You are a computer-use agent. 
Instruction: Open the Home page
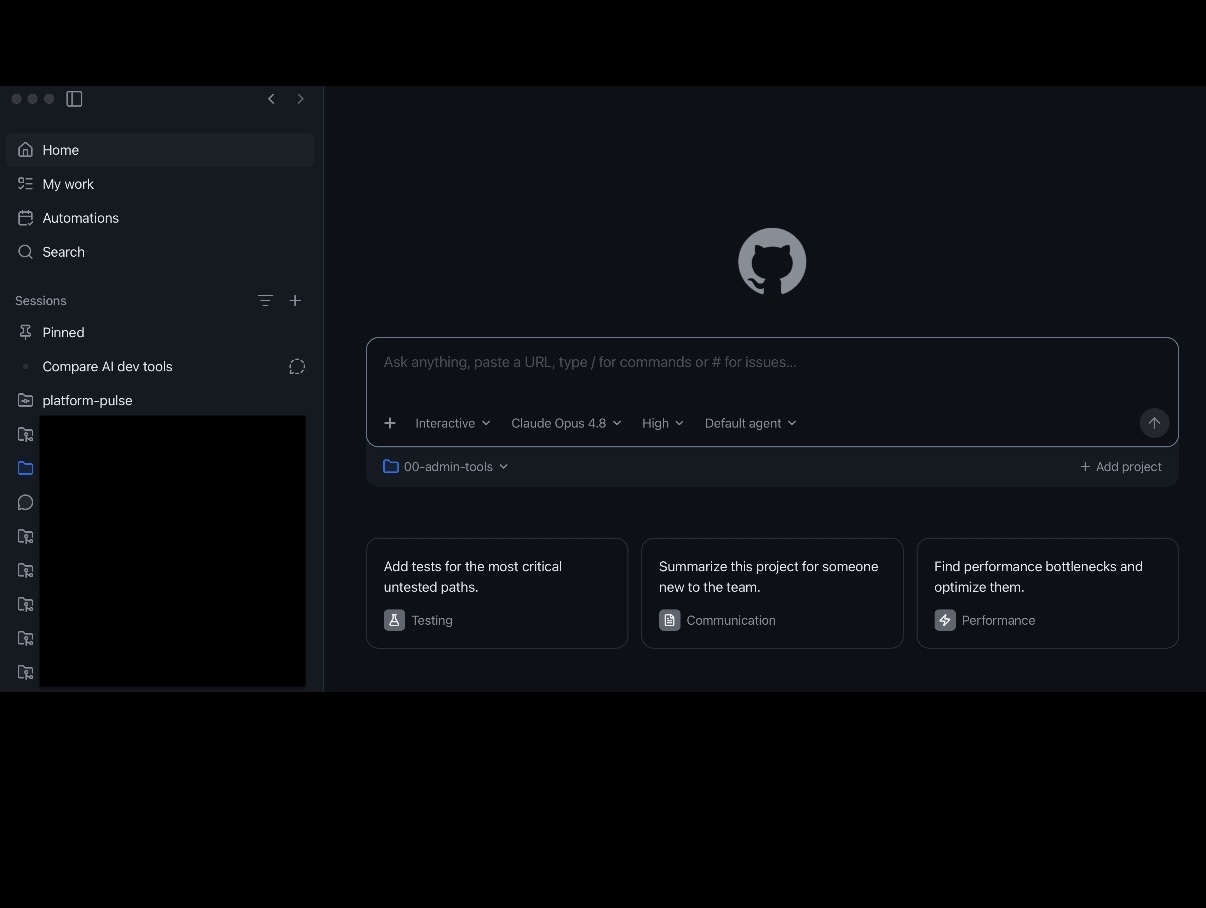(160, 150)
